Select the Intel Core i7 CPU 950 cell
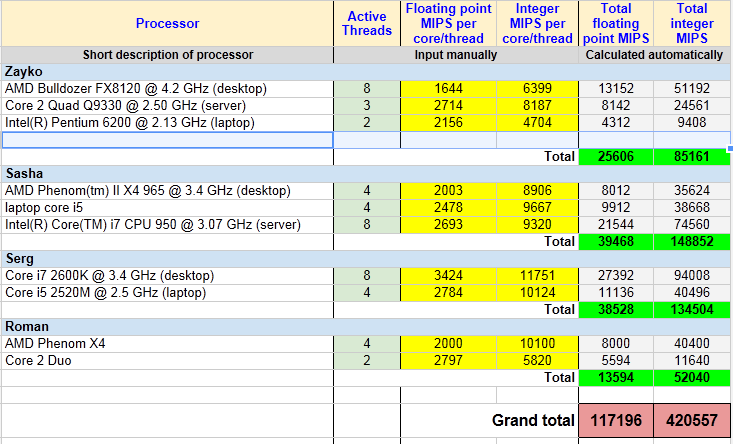The height and width of the screenshot is (444, 733). [167, 225]
